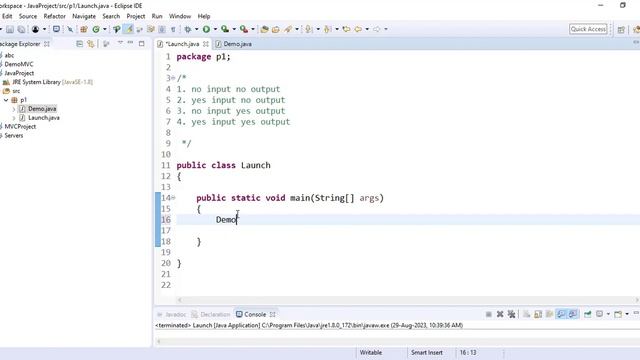Image resolution: width=640 pixels, height=360 pixels.
Task: Click the Clear Console icon
Action: [527, 314]
